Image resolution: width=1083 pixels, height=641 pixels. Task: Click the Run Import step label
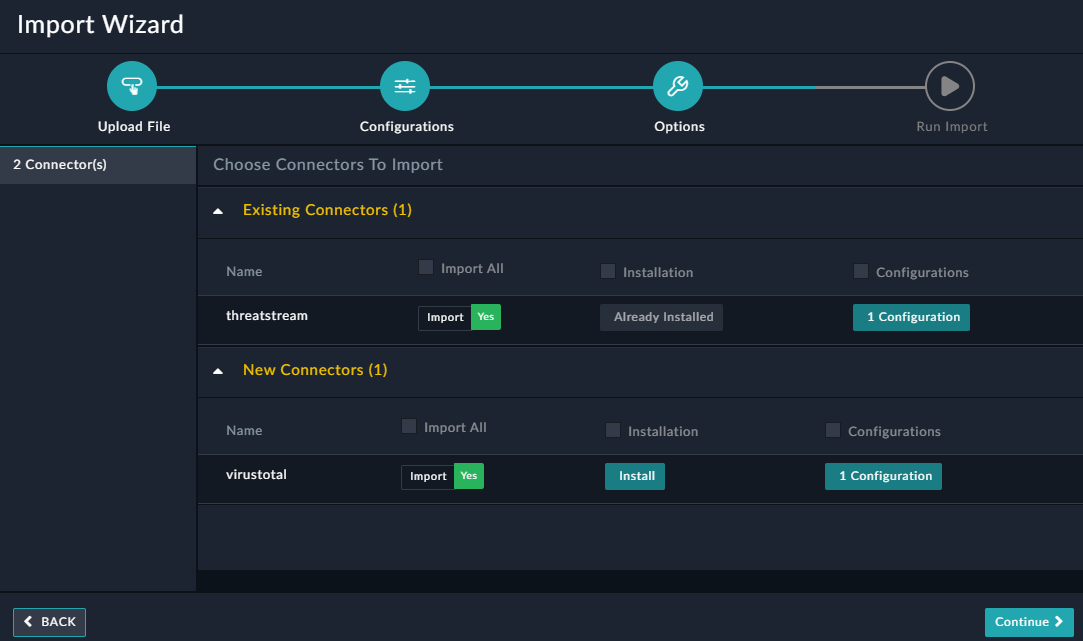coord(952,126)
